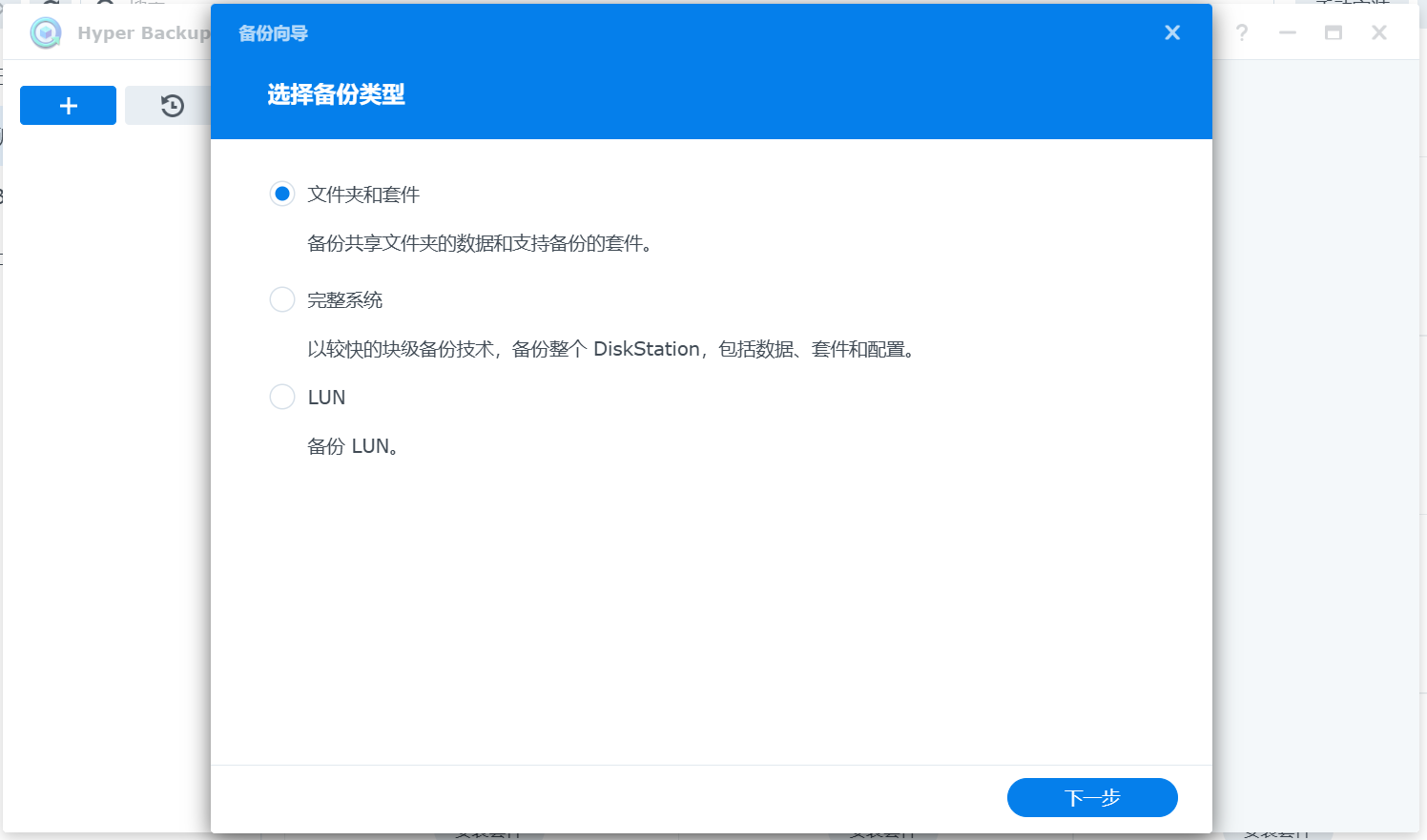1427x840 pixels.
Task: Select the LUN radio button
Action: pyautogui.click(x=282, y=397)
